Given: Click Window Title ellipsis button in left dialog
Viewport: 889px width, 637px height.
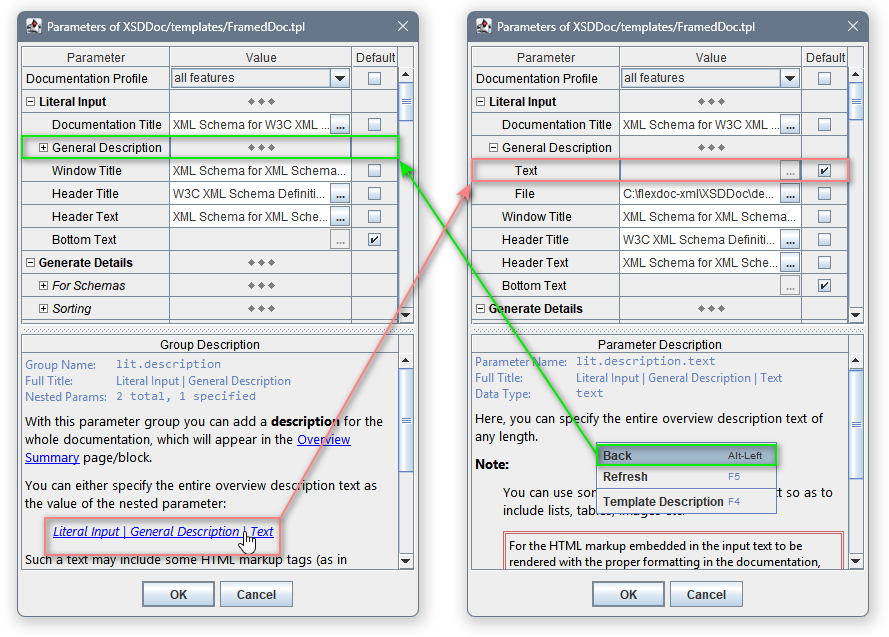Looking at the screenshot, I should point(340,171).
